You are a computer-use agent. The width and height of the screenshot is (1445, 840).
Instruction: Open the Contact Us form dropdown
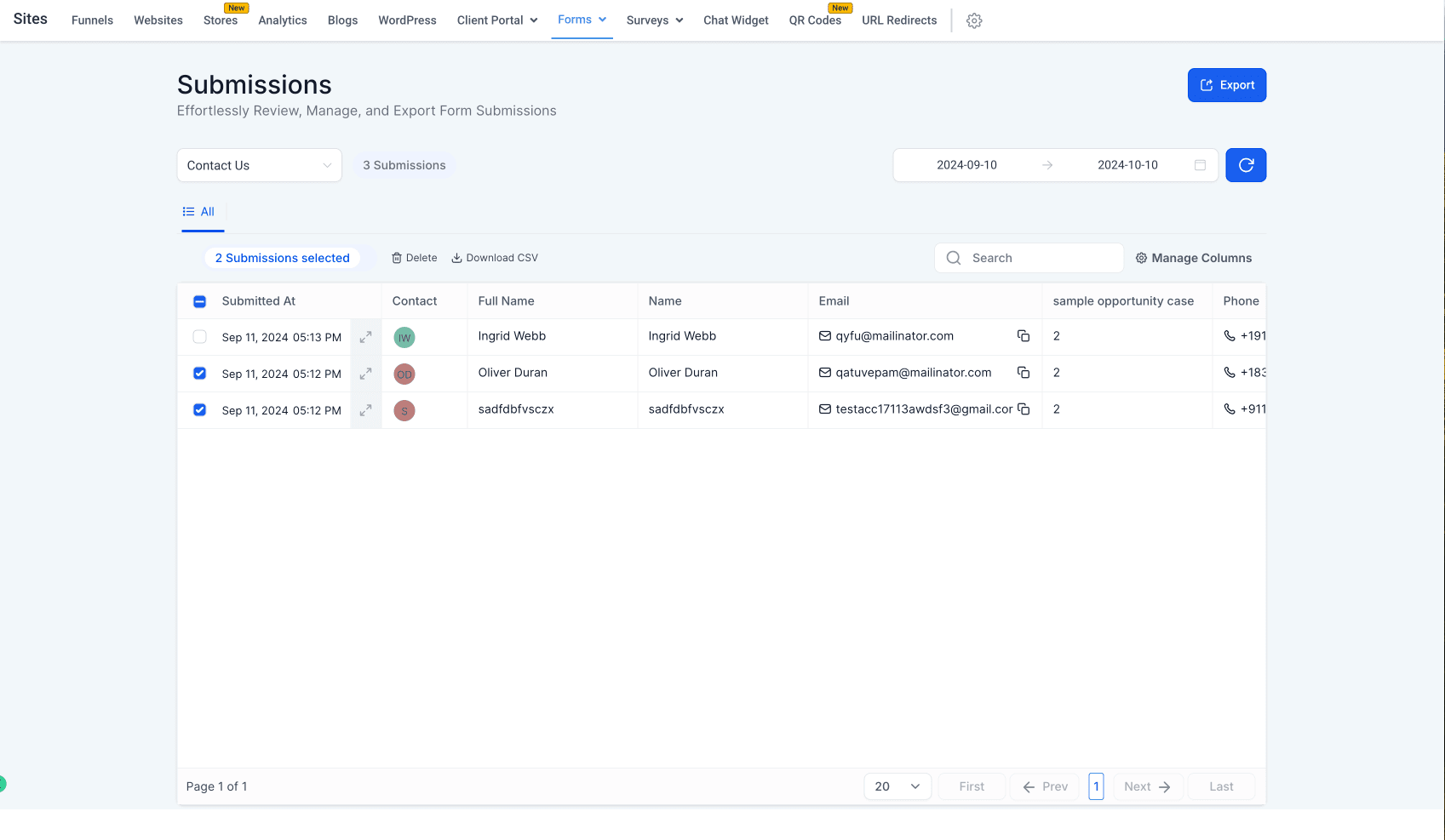[x=259, y=165]
